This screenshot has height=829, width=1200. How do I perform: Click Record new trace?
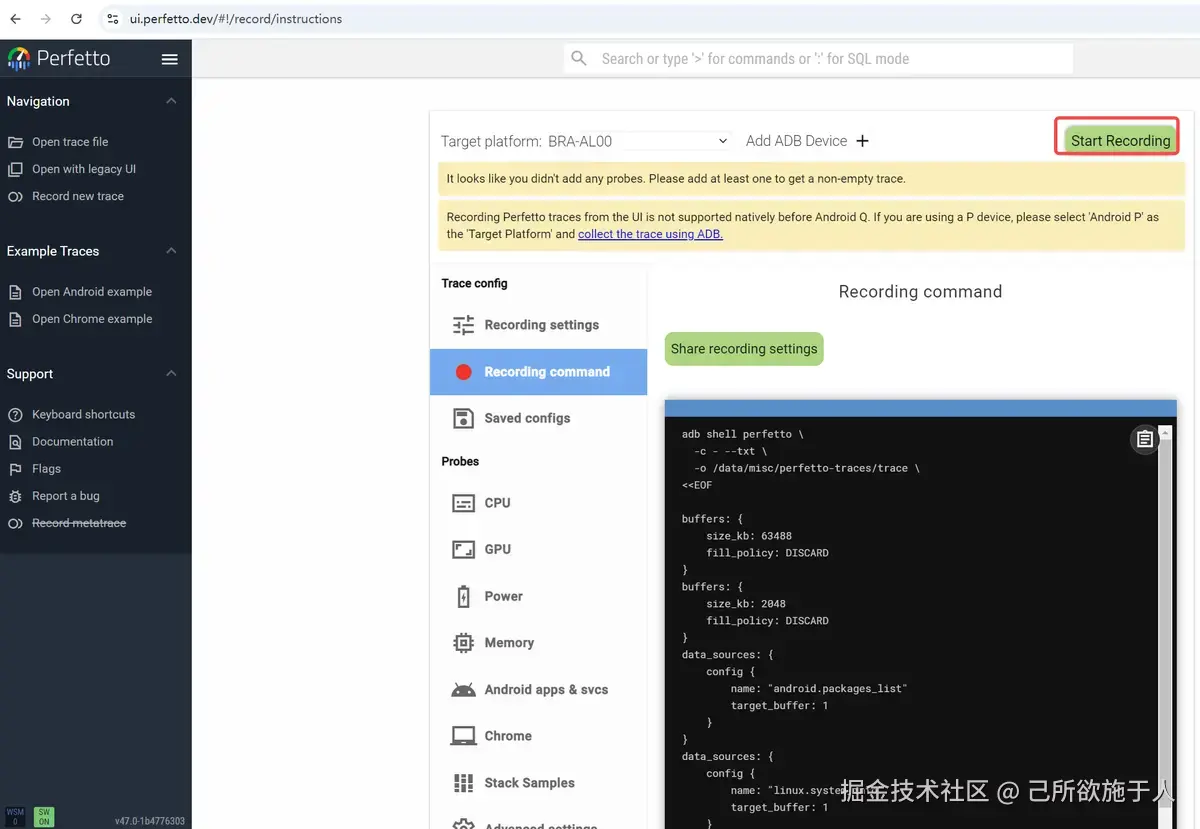(78, 196)
